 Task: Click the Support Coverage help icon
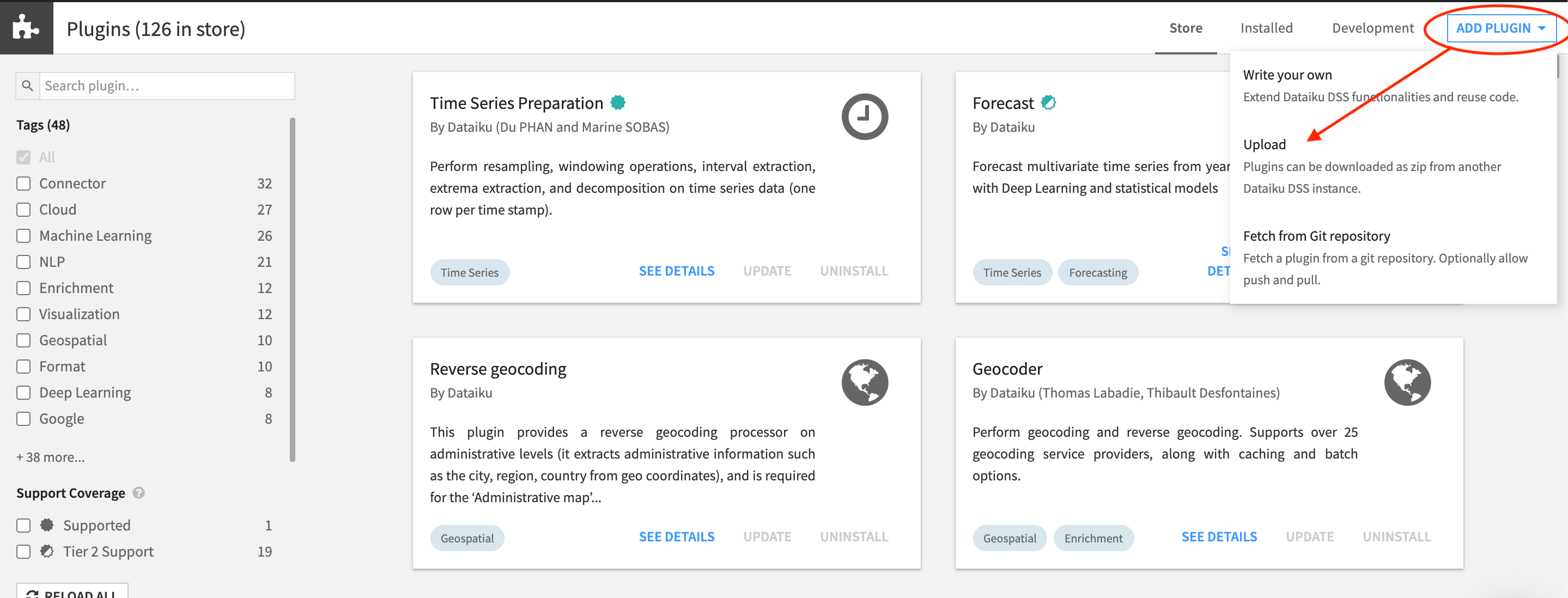[139, 493]
